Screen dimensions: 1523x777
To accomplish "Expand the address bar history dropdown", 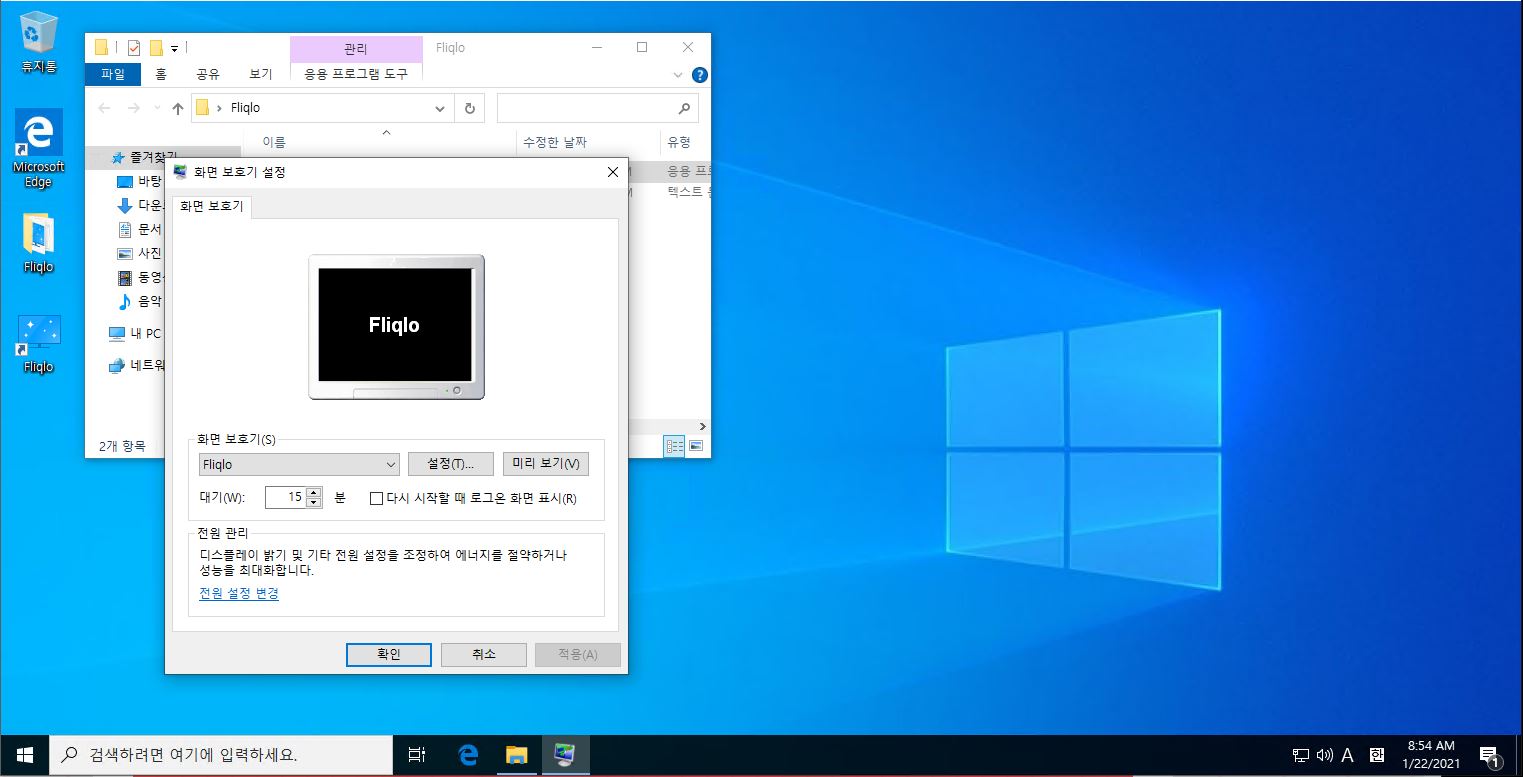I will 440,108.
